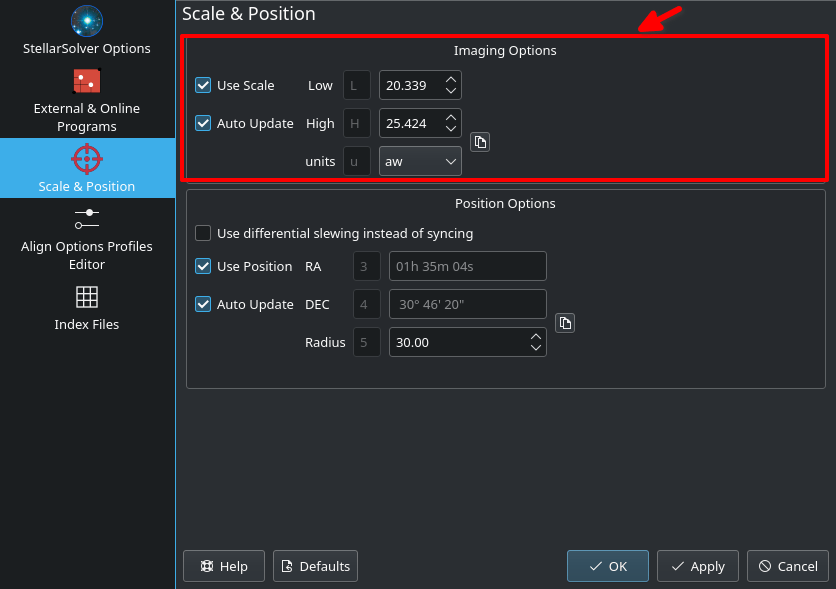Increase the Radius spinner value

[536, 337]
